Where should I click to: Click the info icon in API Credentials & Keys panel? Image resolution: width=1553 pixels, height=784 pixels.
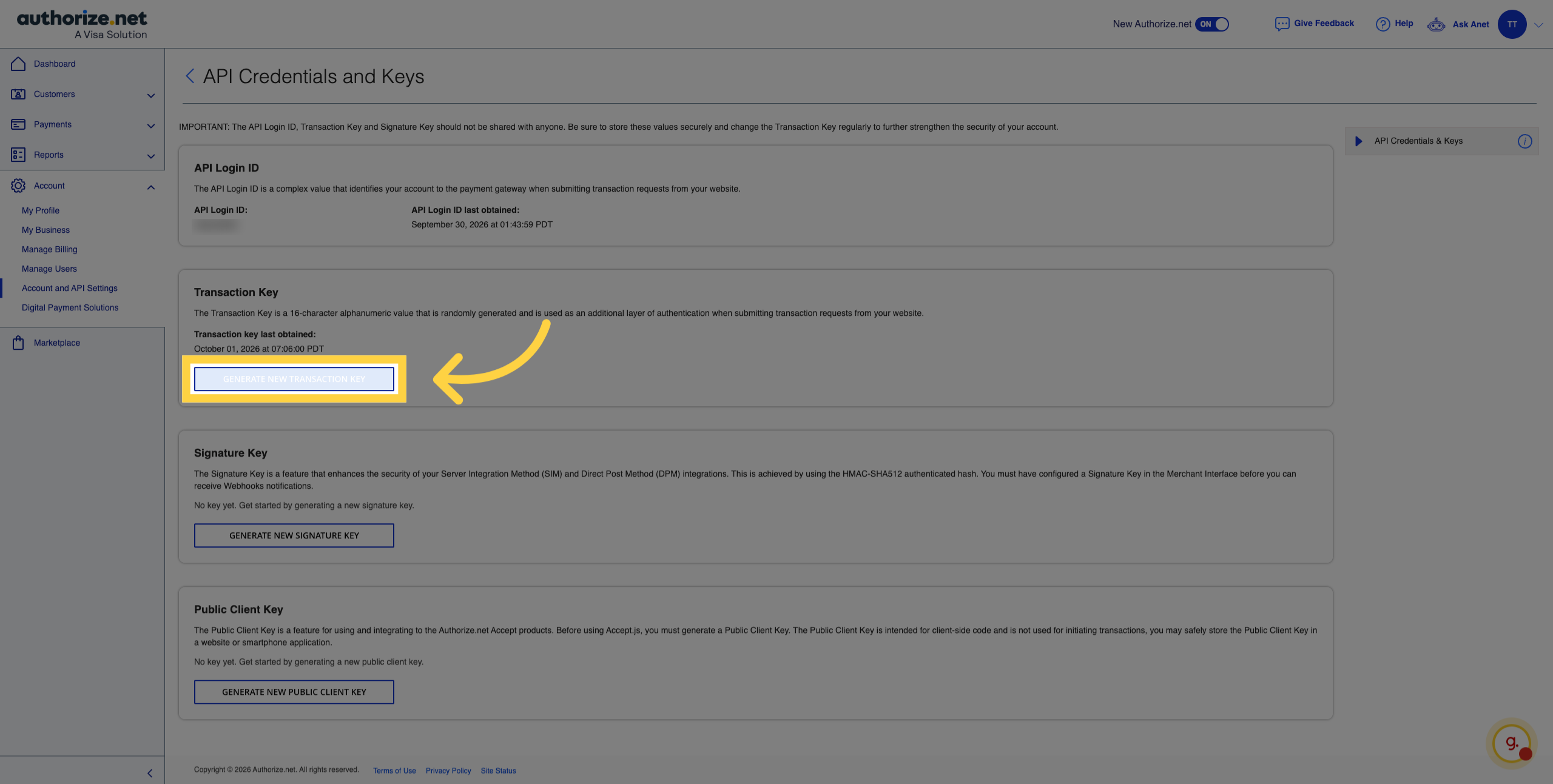click(1524, 141)
